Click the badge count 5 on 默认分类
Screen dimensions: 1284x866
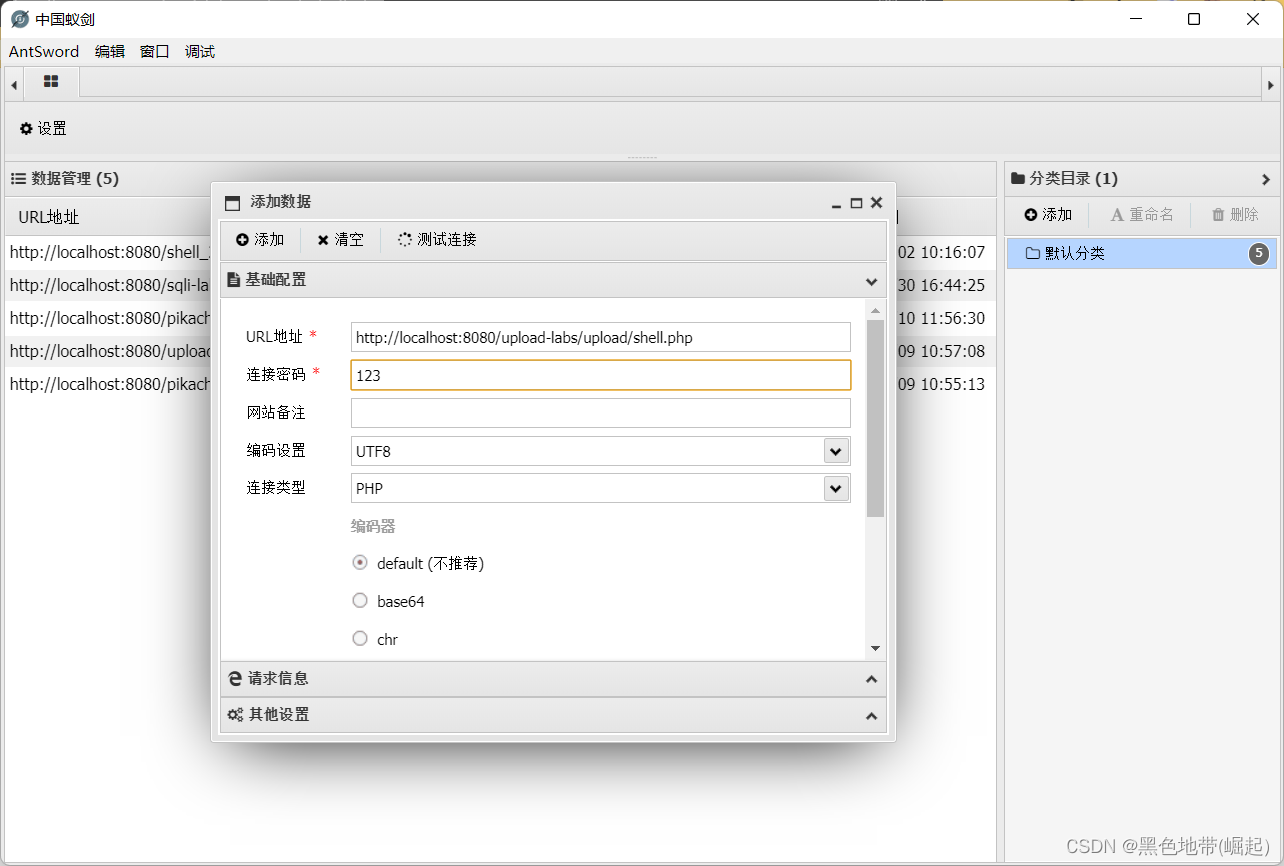point(1259,253)
